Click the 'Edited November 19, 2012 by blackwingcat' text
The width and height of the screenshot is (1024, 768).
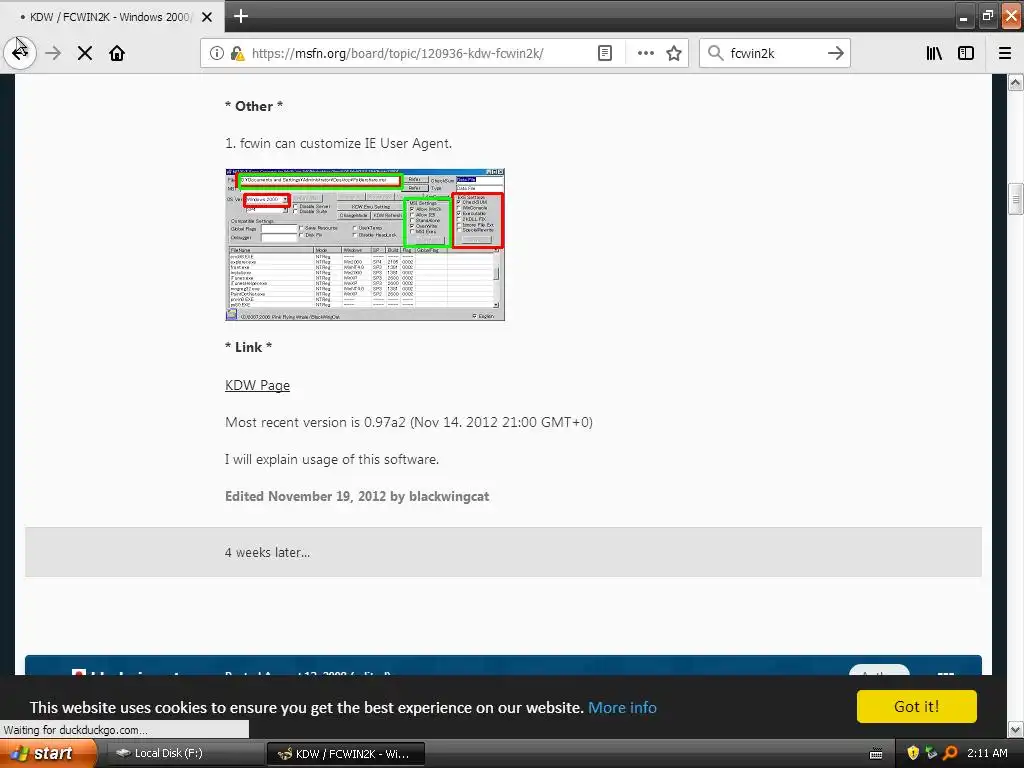pyautogui.click(x=357, y=496)
